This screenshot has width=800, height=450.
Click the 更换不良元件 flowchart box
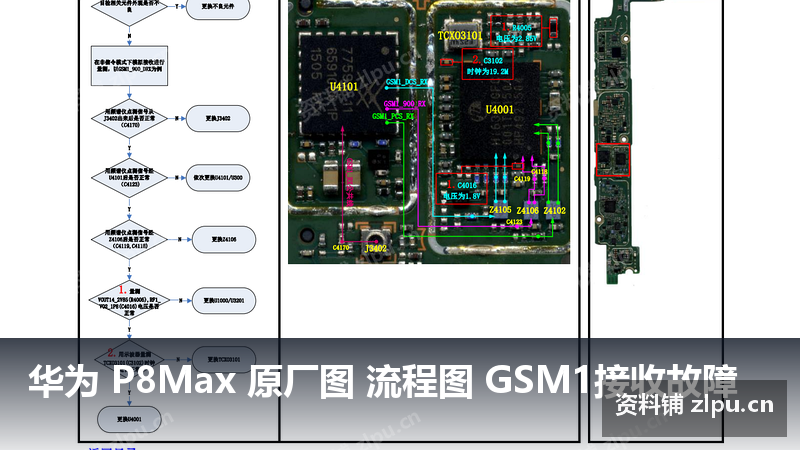218,7
